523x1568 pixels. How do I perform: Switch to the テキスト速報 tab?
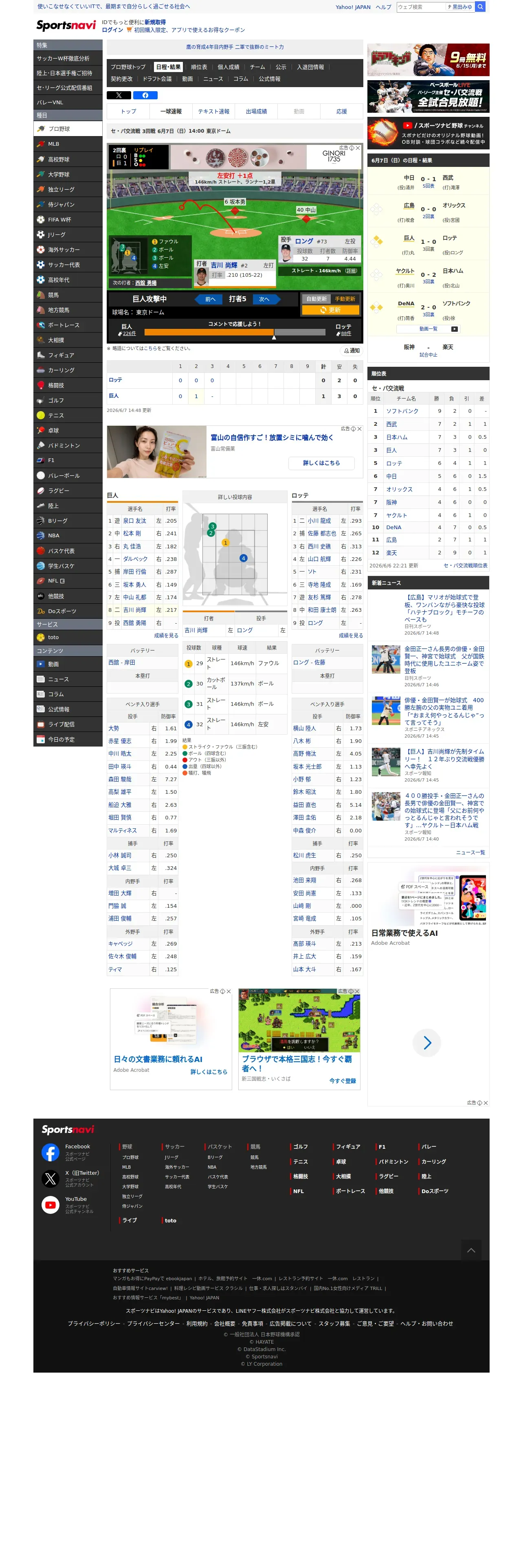click(x=214, y=112)
